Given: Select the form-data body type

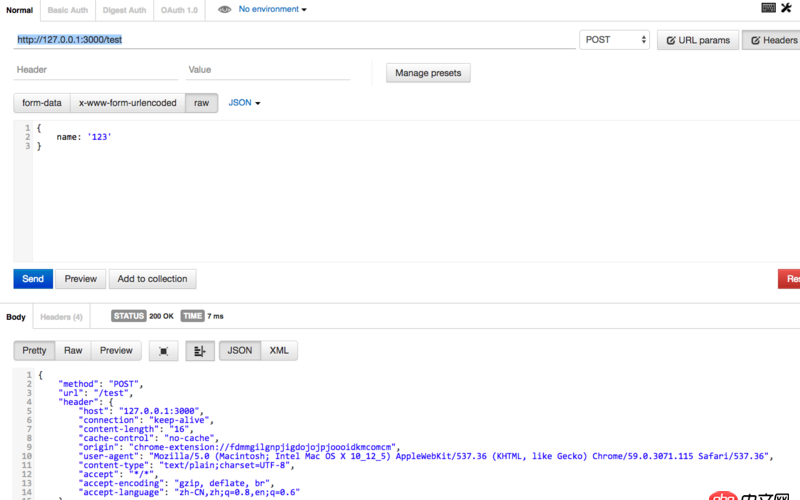Looking at the screenshot, I should click(x=42, y=103).
